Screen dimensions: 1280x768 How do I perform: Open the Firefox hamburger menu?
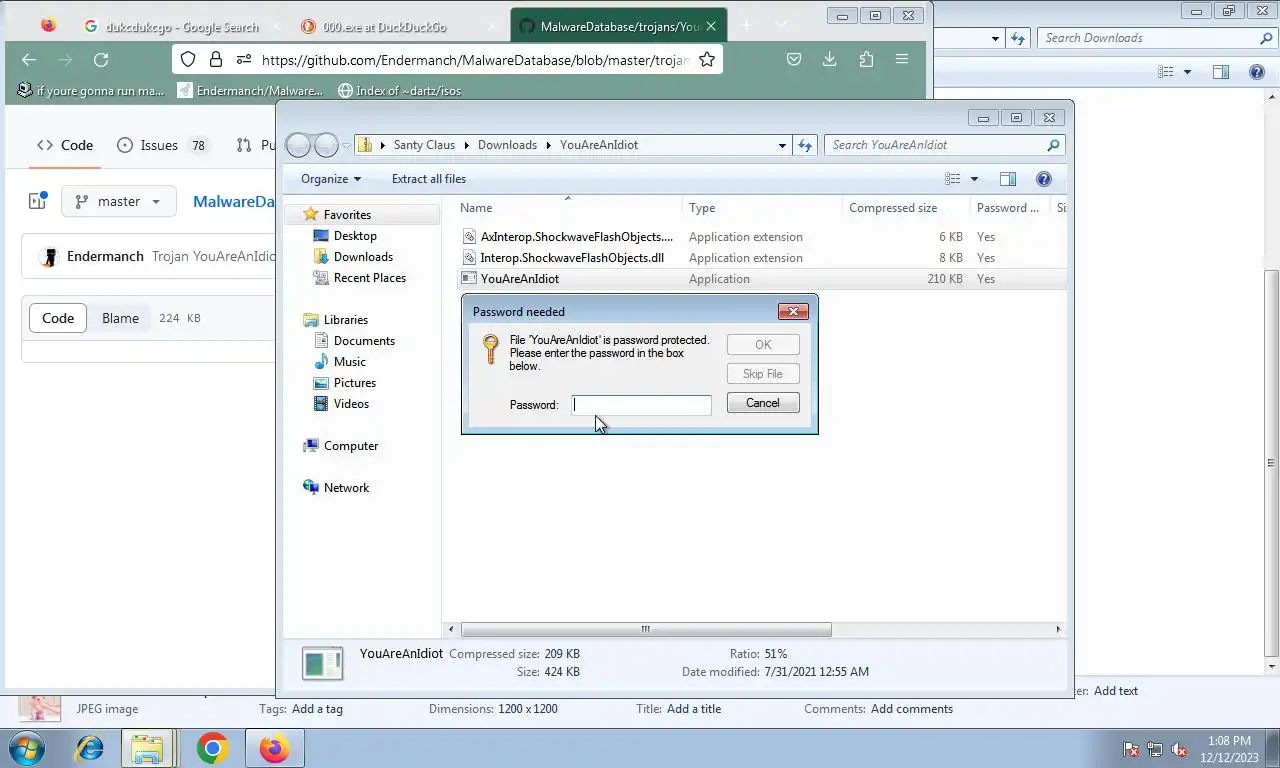pyautogui.click(x=902, y=60)
